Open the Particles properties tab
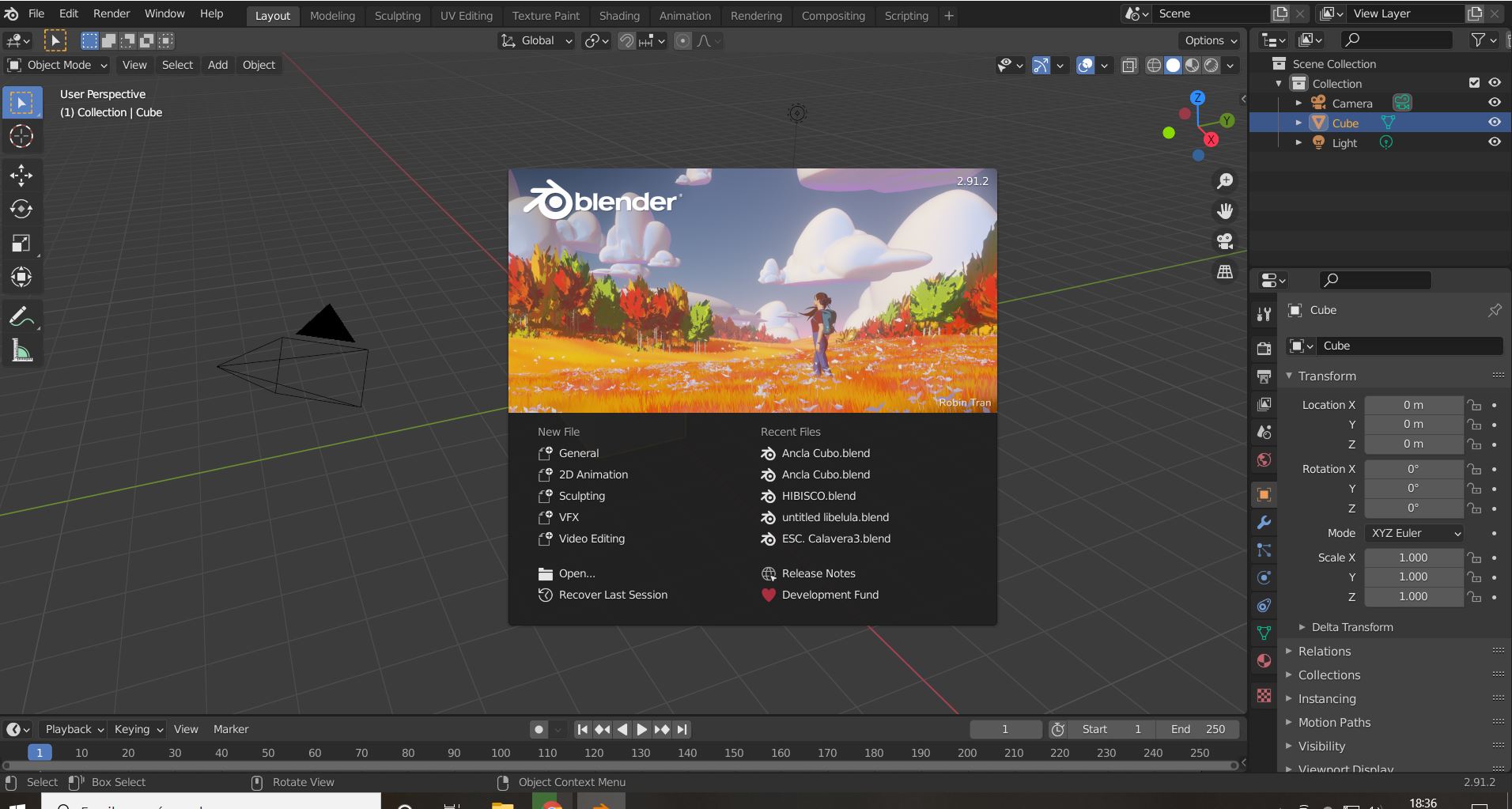Image resolution: width=1512 pixels, height=809 pixels. click(1264, 550)
